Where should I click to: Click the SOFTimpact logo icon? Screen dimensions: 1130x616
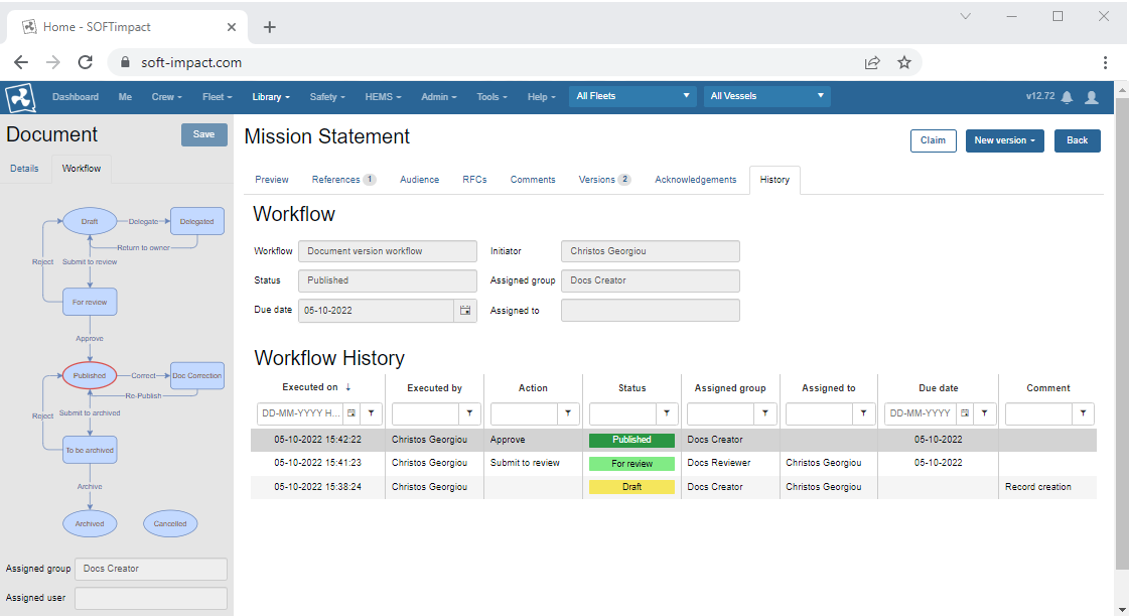(x=20, y=97)
